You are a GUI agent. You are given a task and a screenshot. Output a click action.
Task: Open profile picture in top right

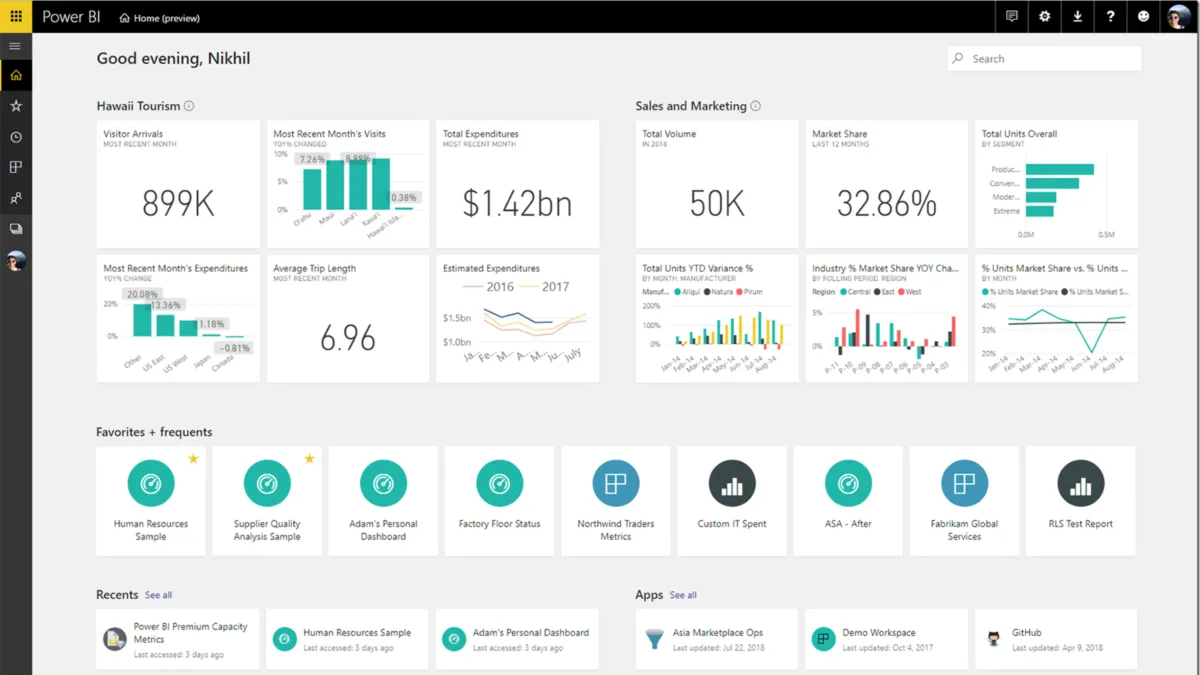coord(1179,16)
